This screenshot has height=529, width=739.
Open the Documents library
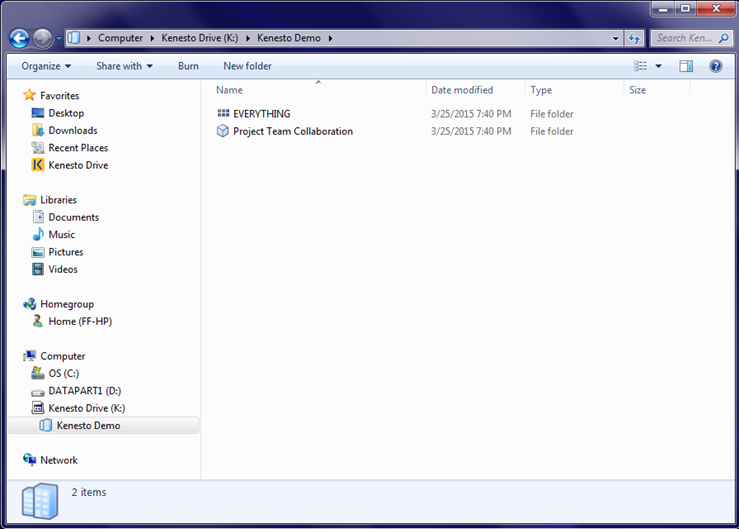point(74,217)
